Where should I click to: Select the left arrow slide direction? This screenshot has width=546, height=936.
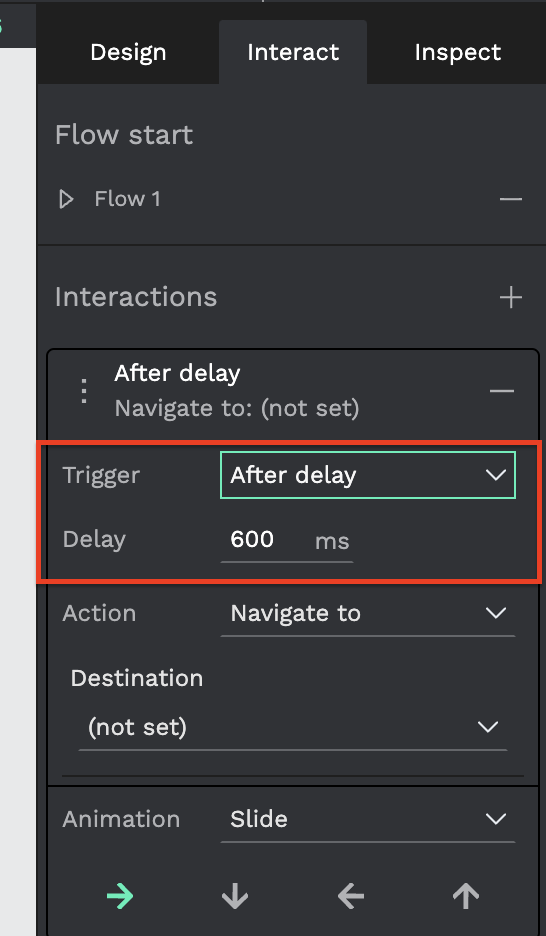351,896
